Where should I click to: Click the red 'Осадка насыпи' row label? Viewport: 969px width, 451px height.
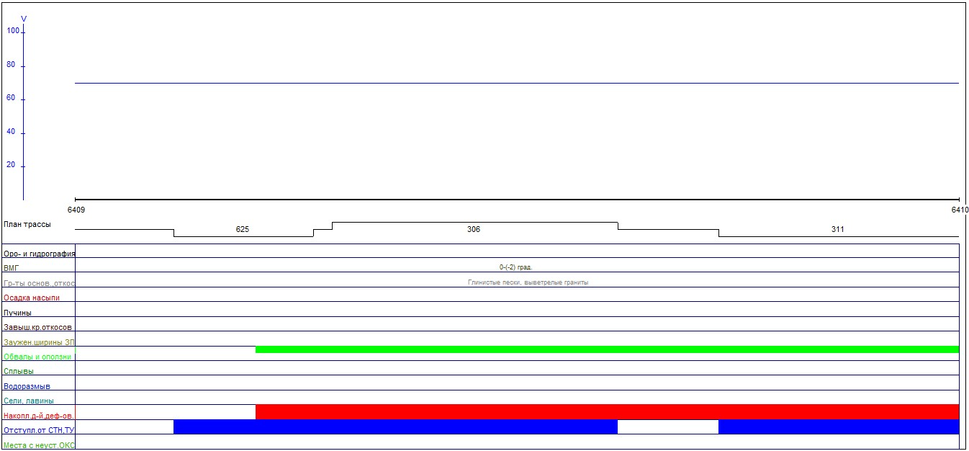pos(32,298)
